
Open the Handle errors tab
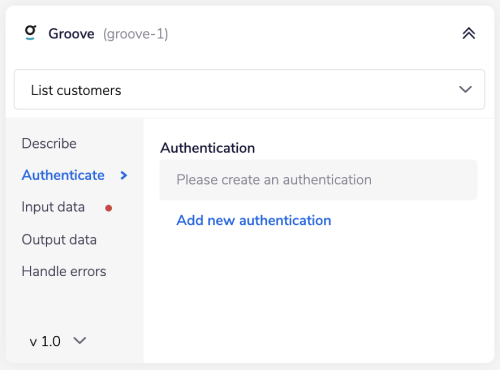tap(64, 271)
